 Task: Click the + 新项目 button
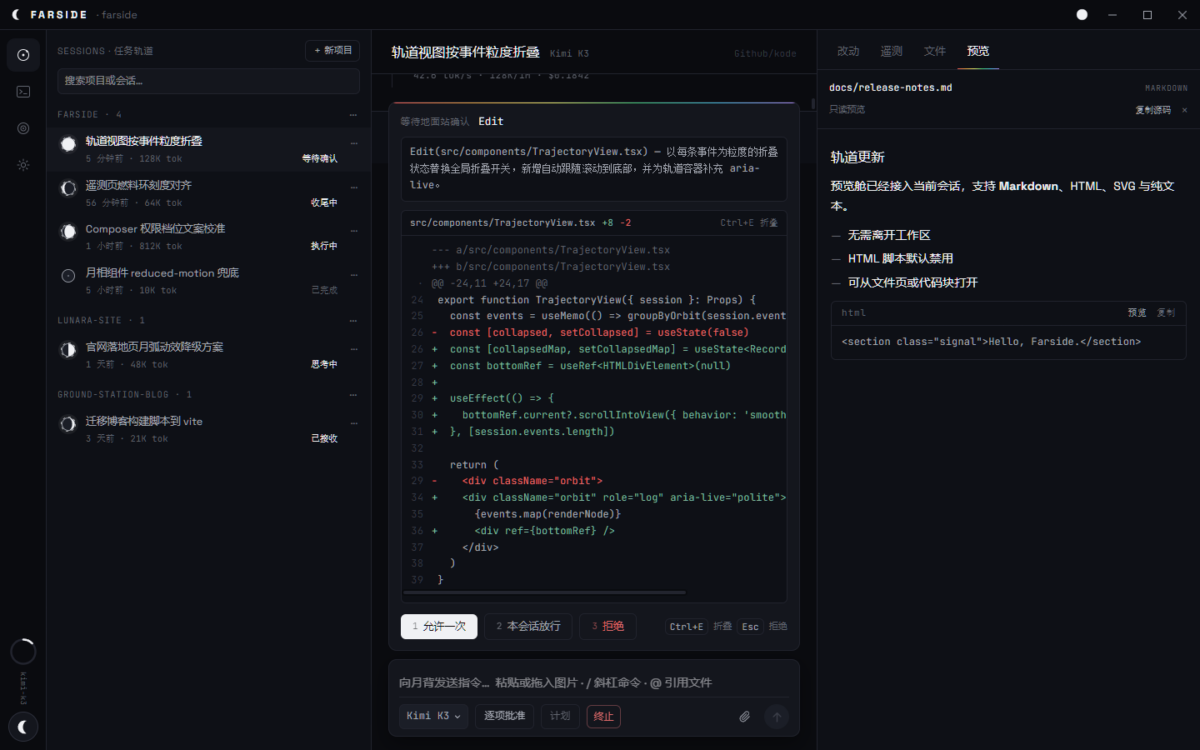tap(332, 50)
